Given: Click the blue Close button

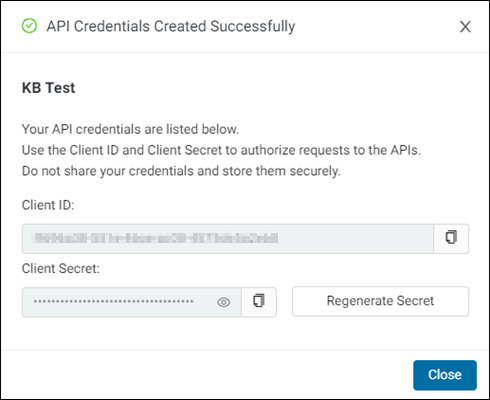Looking at the screenshot, I should pos(445,375).
